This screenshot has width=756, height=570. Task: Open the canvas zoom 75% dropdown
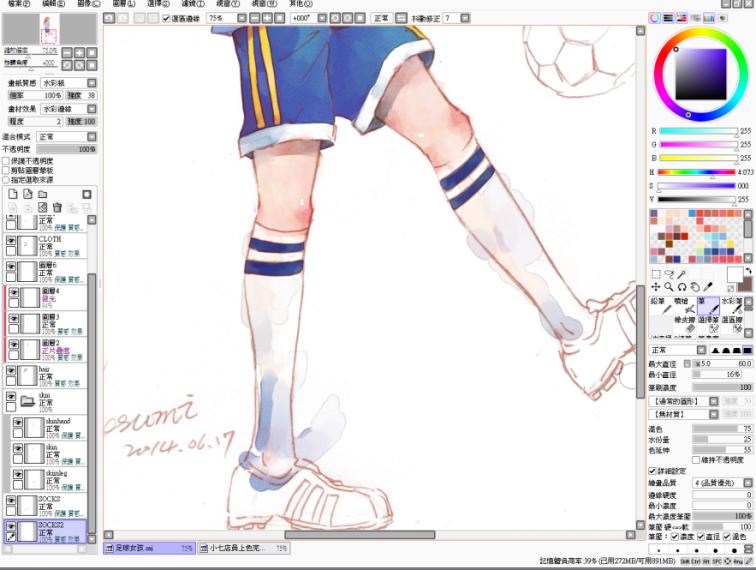coord(242,18)
